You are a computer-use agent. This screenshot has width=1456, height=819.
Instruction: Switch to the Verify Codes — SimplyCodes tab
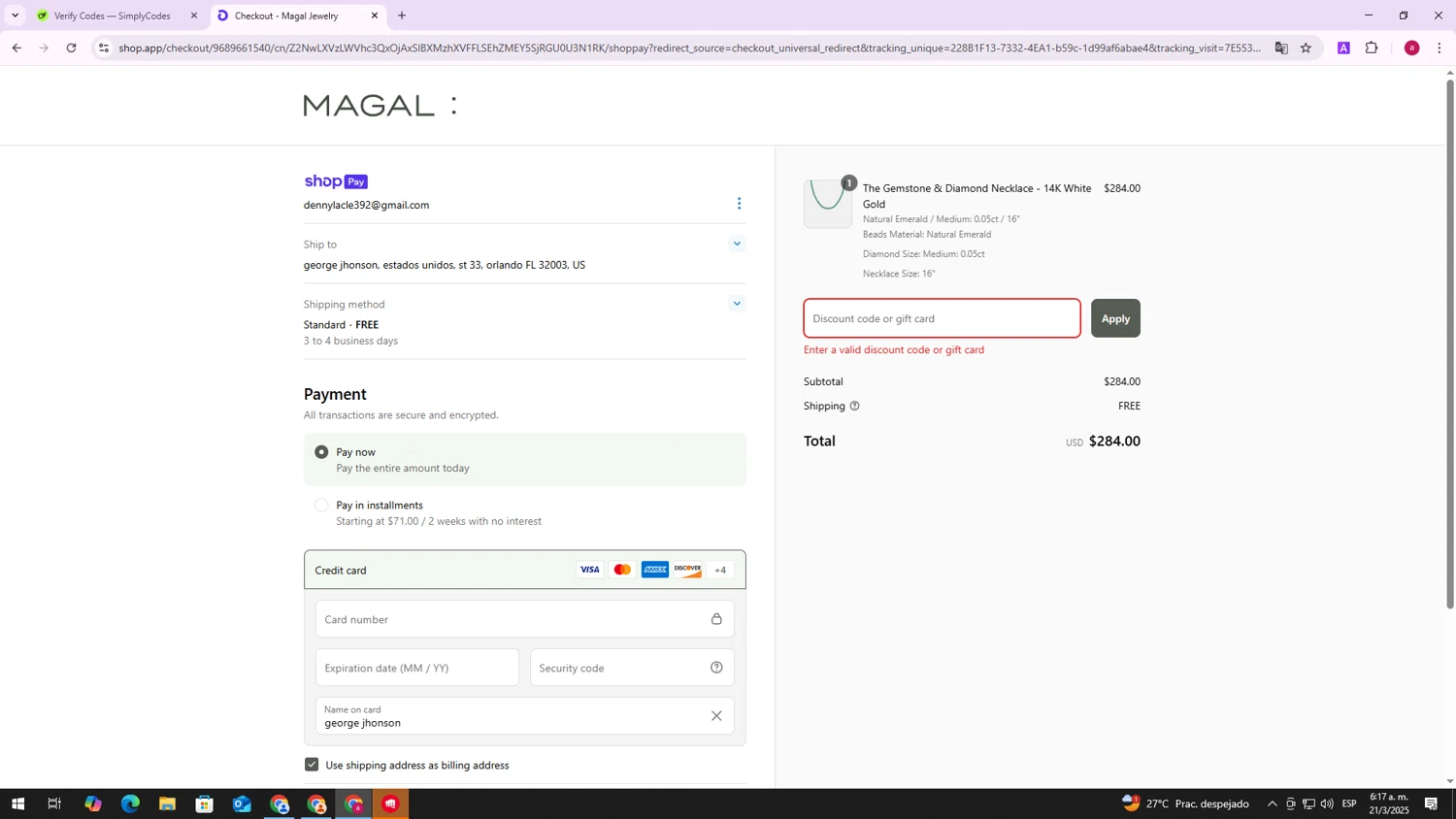112,16
